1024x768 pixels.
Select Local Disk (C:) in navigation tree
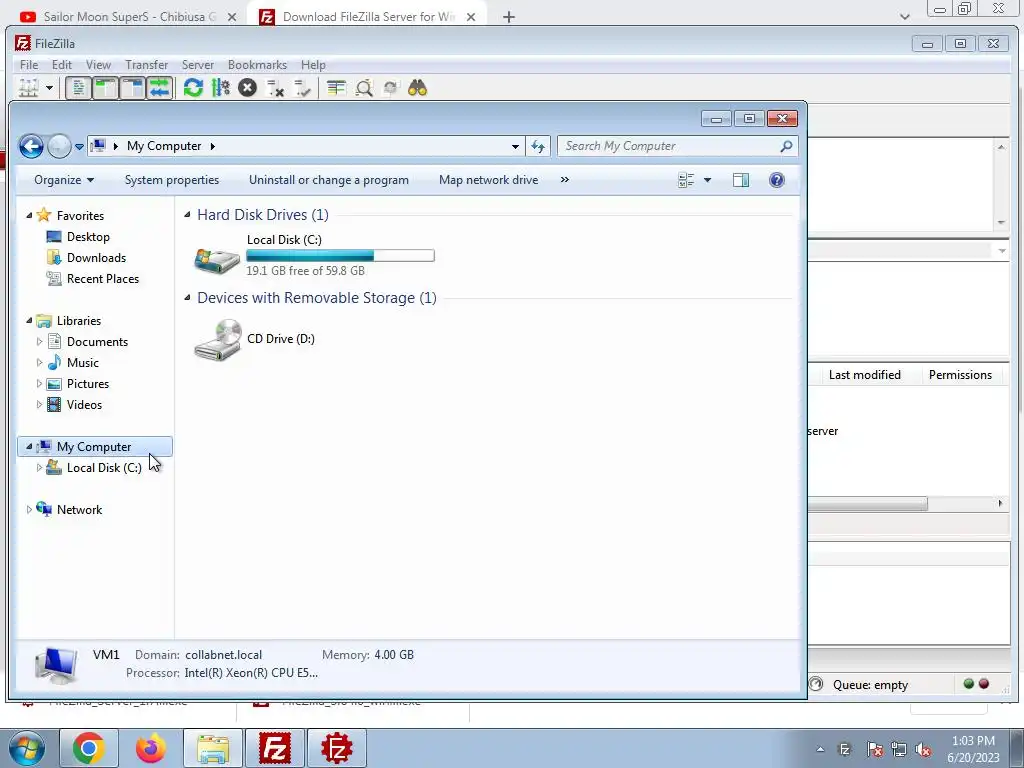point(104,468)
